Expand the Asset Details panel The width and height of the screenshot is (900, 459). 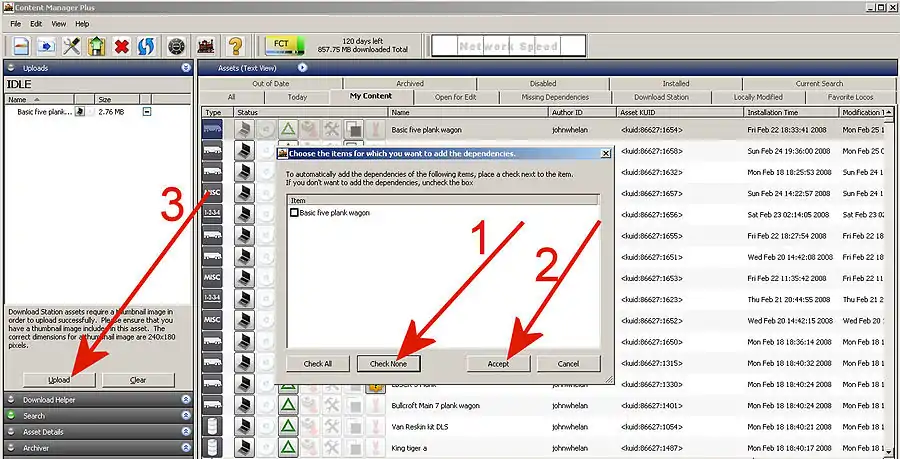pyautogui.click(x=185, y=432)
